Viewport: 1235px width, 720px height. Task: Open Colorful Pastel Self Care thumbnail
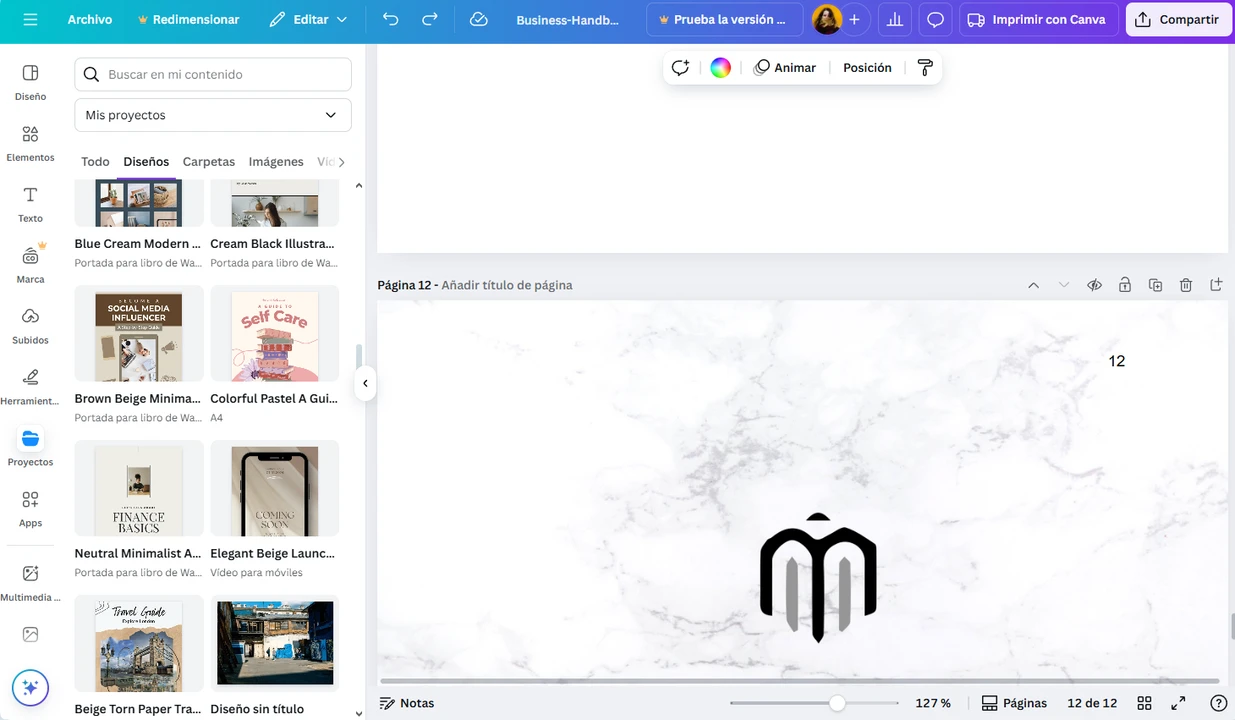click(275, 333)
